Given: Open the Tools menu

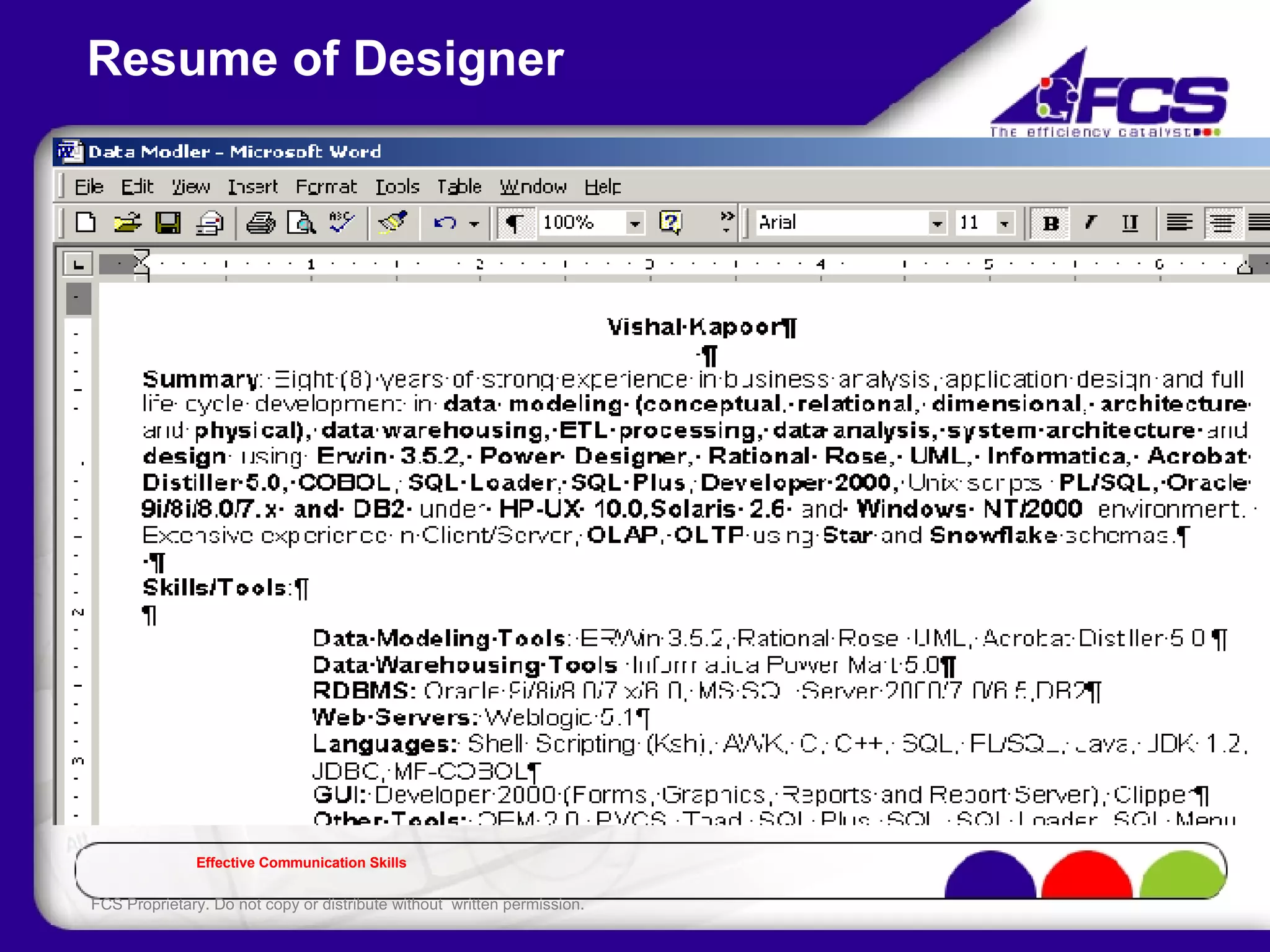Looking at the screenshot, I should [397, 187].
